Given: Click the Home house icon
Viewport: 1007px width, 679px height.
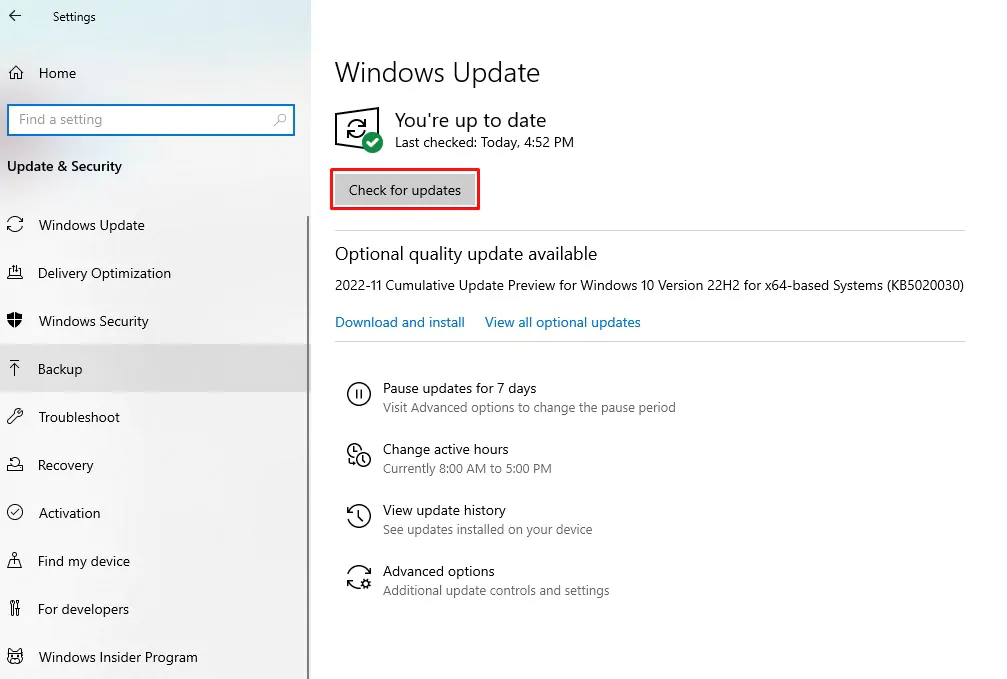Looking at the screenshot, I should click(x=16, y=73).
